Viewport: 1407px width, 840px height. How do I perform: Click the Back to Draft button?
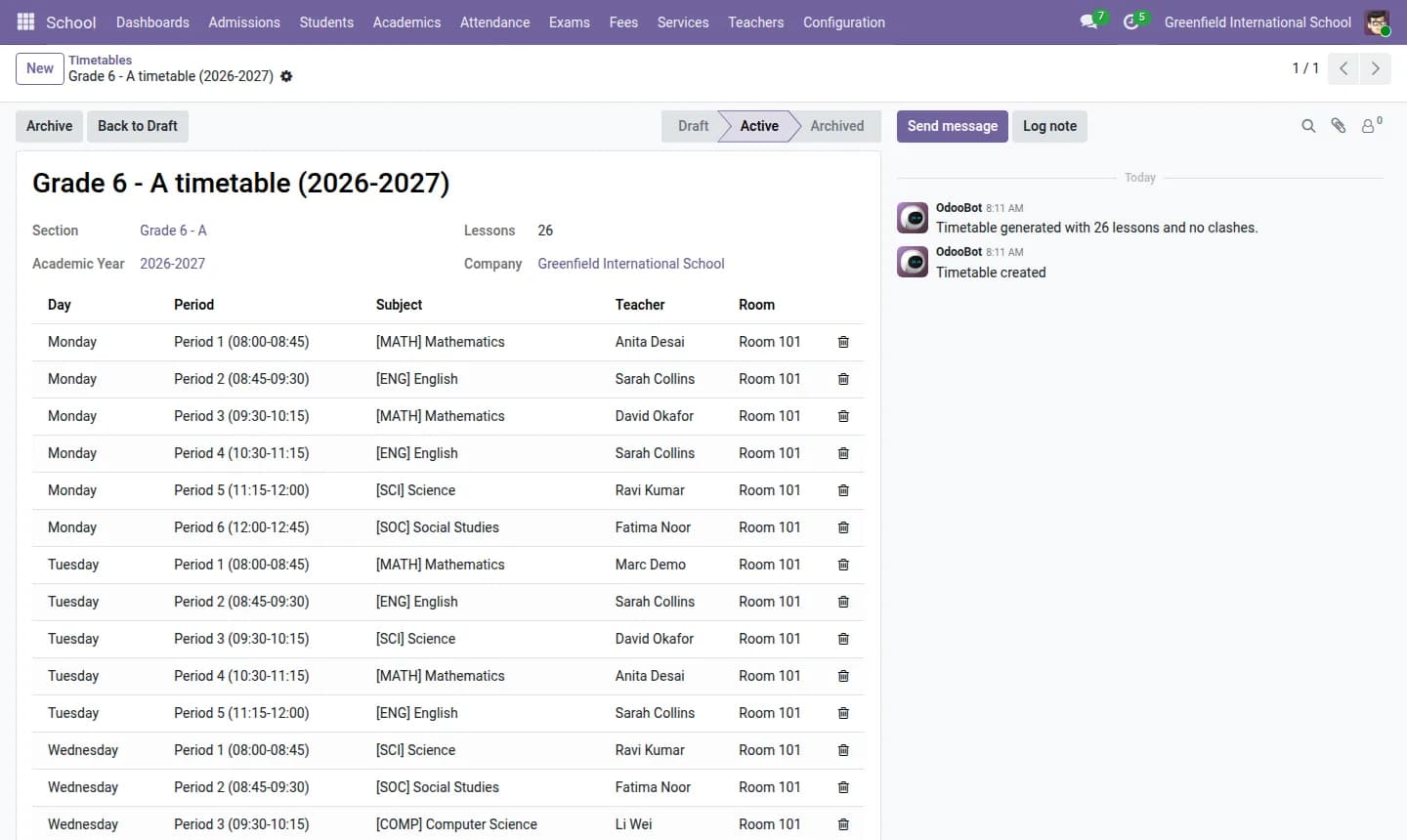pyautogui.click(x=138, y=126)
